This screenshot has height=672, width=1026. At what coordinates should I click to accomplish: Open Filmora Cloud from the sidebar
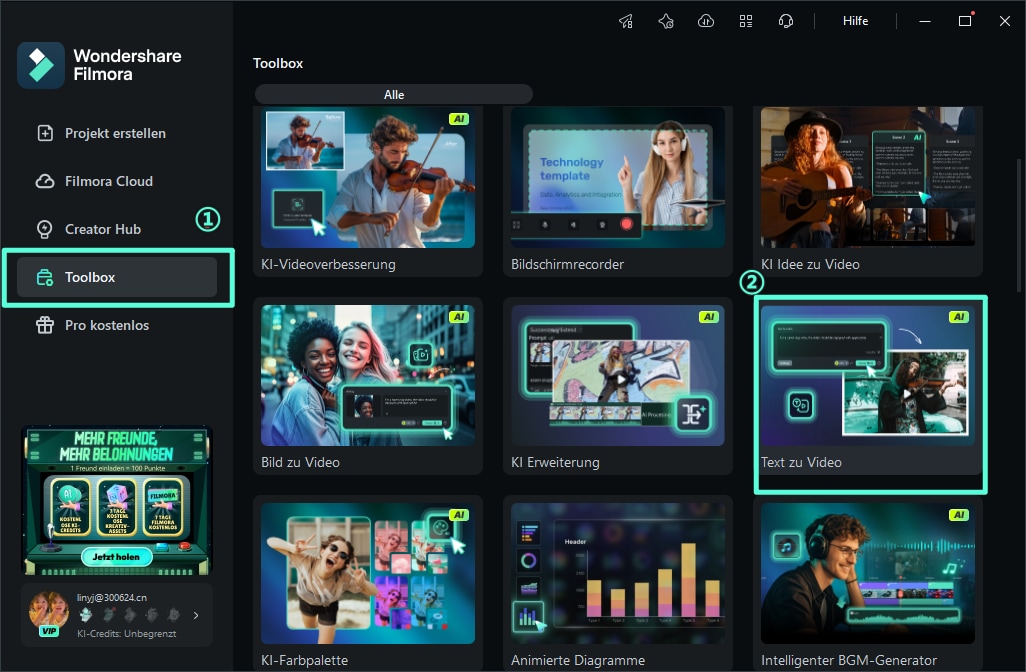106,180
